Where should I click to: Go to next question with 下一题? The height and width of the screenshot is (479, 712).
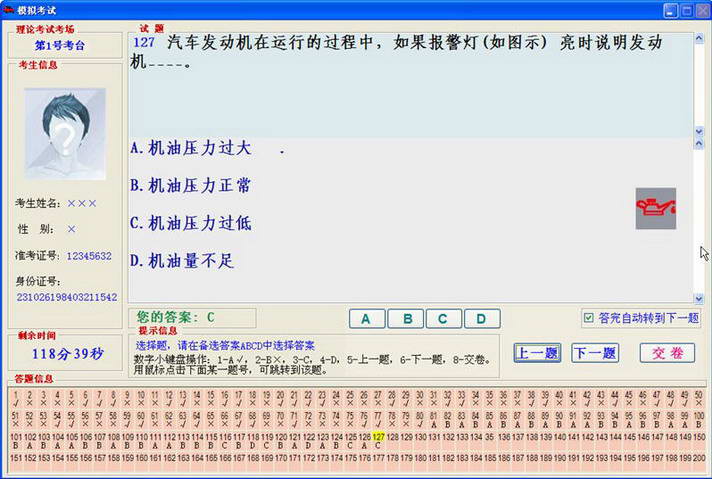(x=595, y=353)
